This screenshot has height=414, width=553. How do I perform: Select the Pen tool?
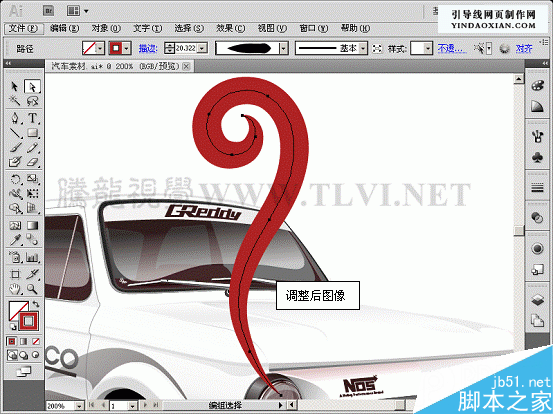point(14,118)
